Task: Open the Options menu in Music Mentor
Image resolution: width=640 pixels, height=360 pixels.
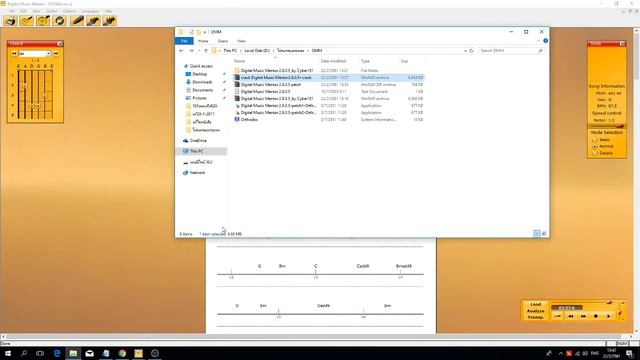Action: (x=69, y=11)
